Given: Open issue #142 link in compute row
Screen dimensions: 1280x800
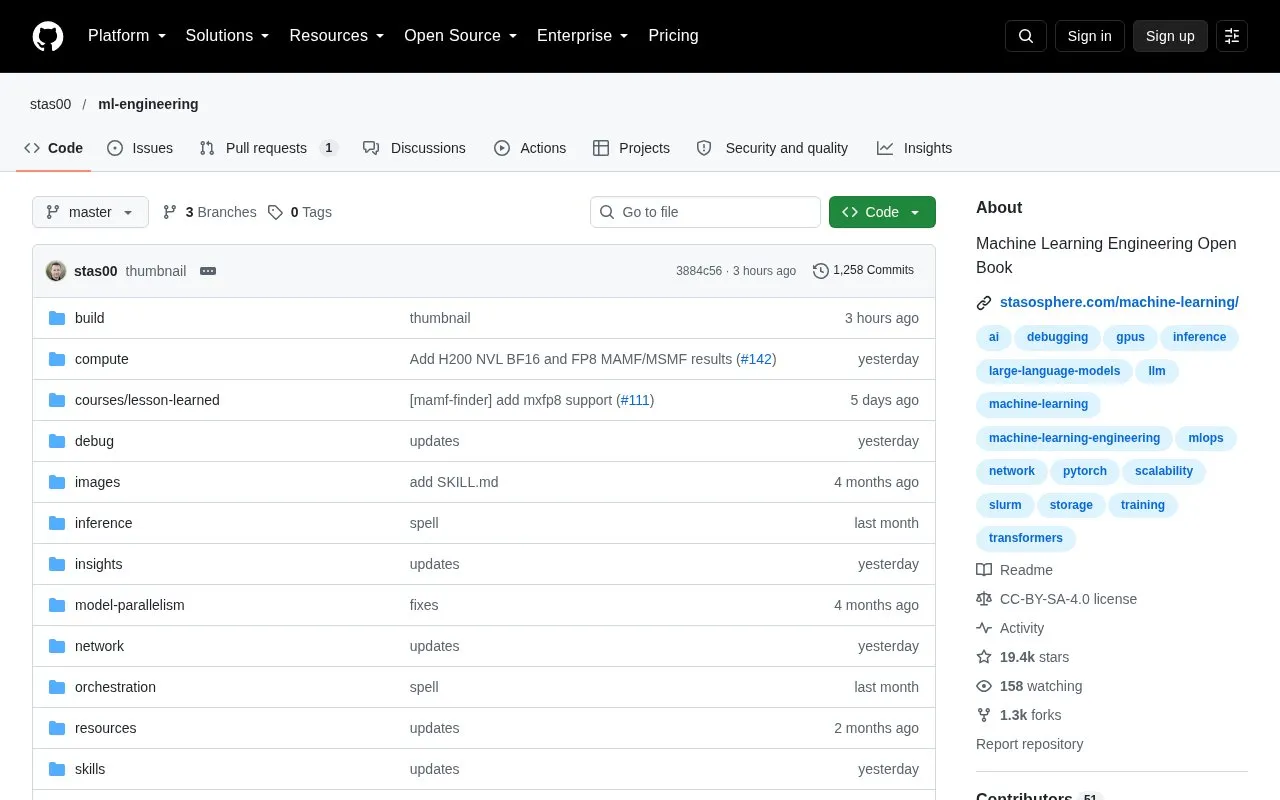Looking at the screenshot, I should [756, 359].
